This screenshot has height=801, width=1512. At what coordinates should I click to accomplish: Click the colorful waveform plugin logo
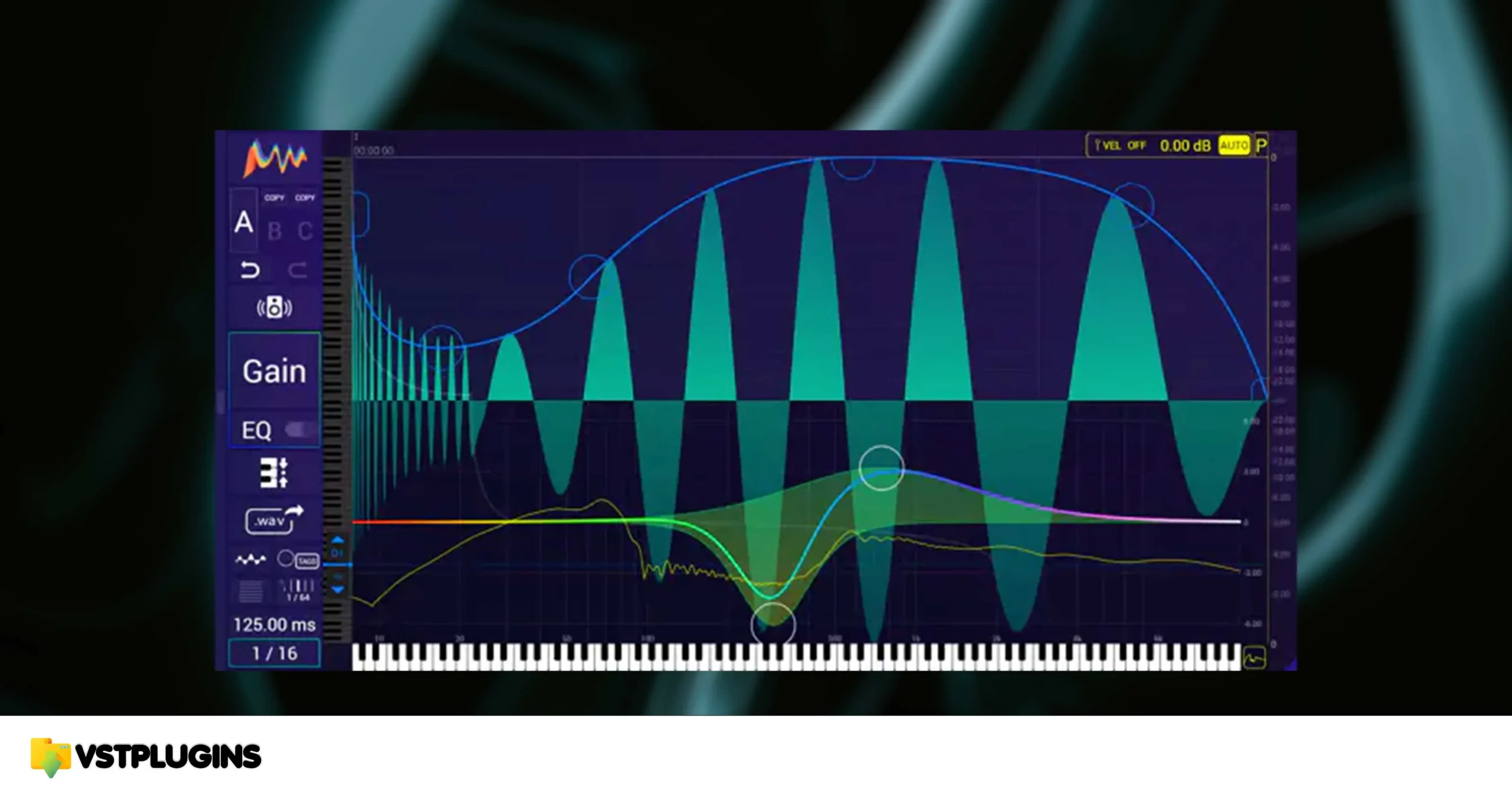coord(275,158)
